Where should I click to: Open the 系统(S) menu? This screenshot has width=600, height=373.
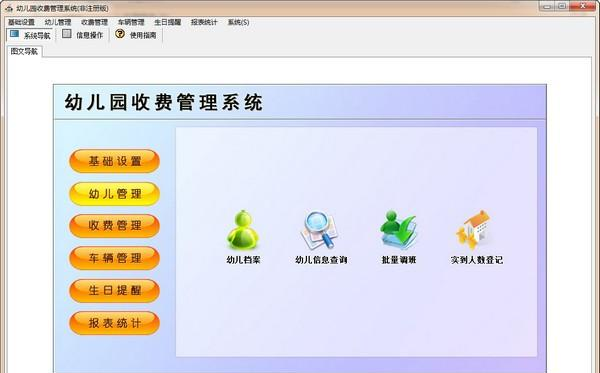[x=238, y=22]
